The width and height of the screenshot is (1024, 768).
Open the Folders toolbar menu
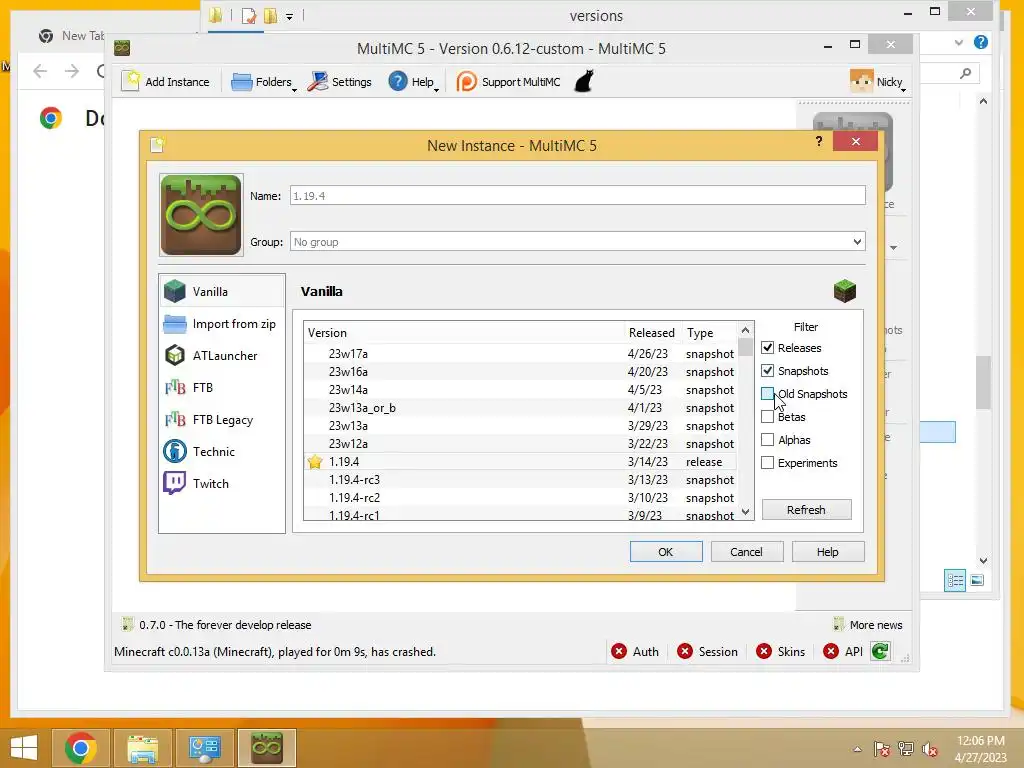click(263, 82)
